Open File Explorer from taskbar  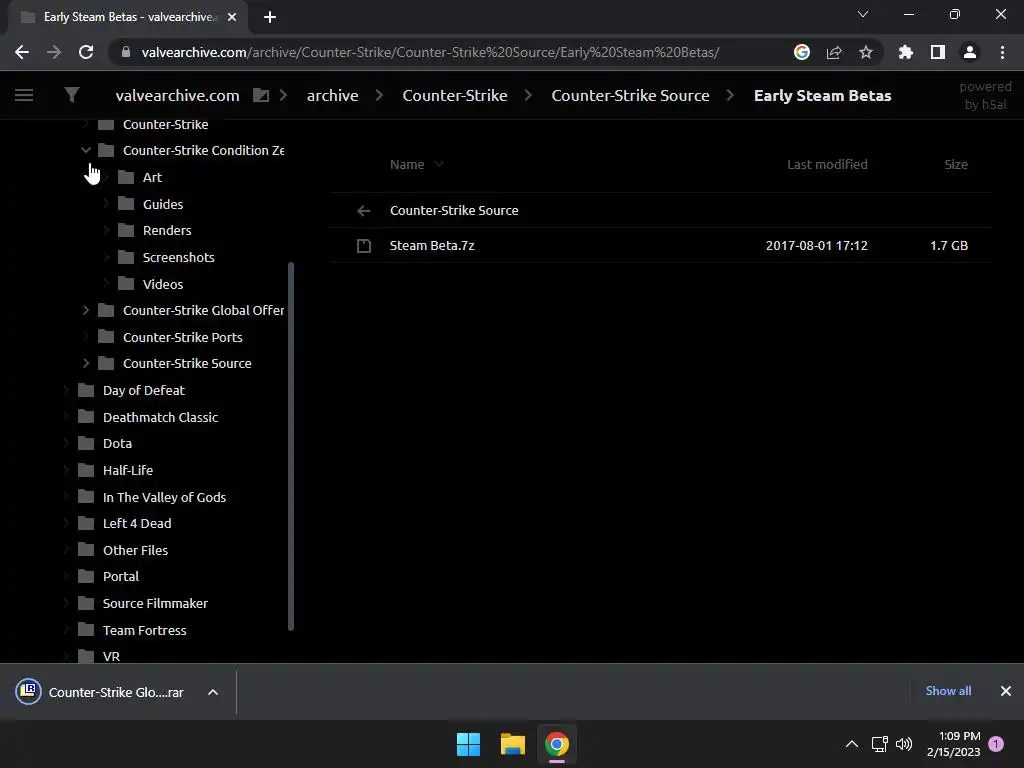513,744
